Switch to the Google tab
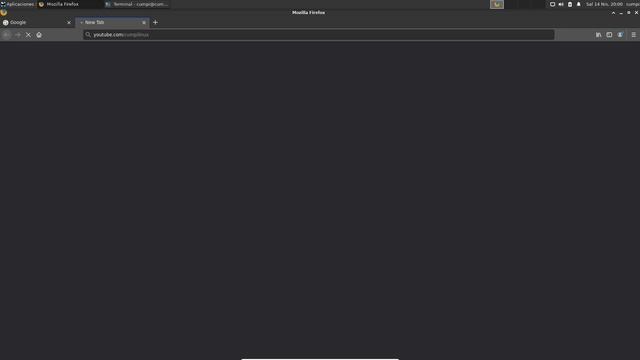640x360 pixels. 37,22
